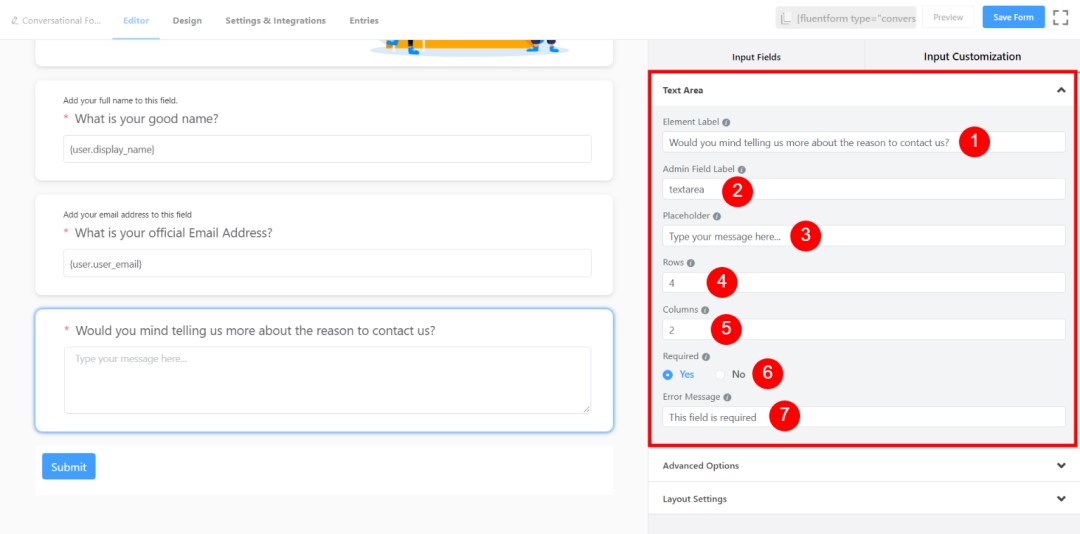
Task: Click info icon next to Admin Field Label
Action: tap(742, 169)
